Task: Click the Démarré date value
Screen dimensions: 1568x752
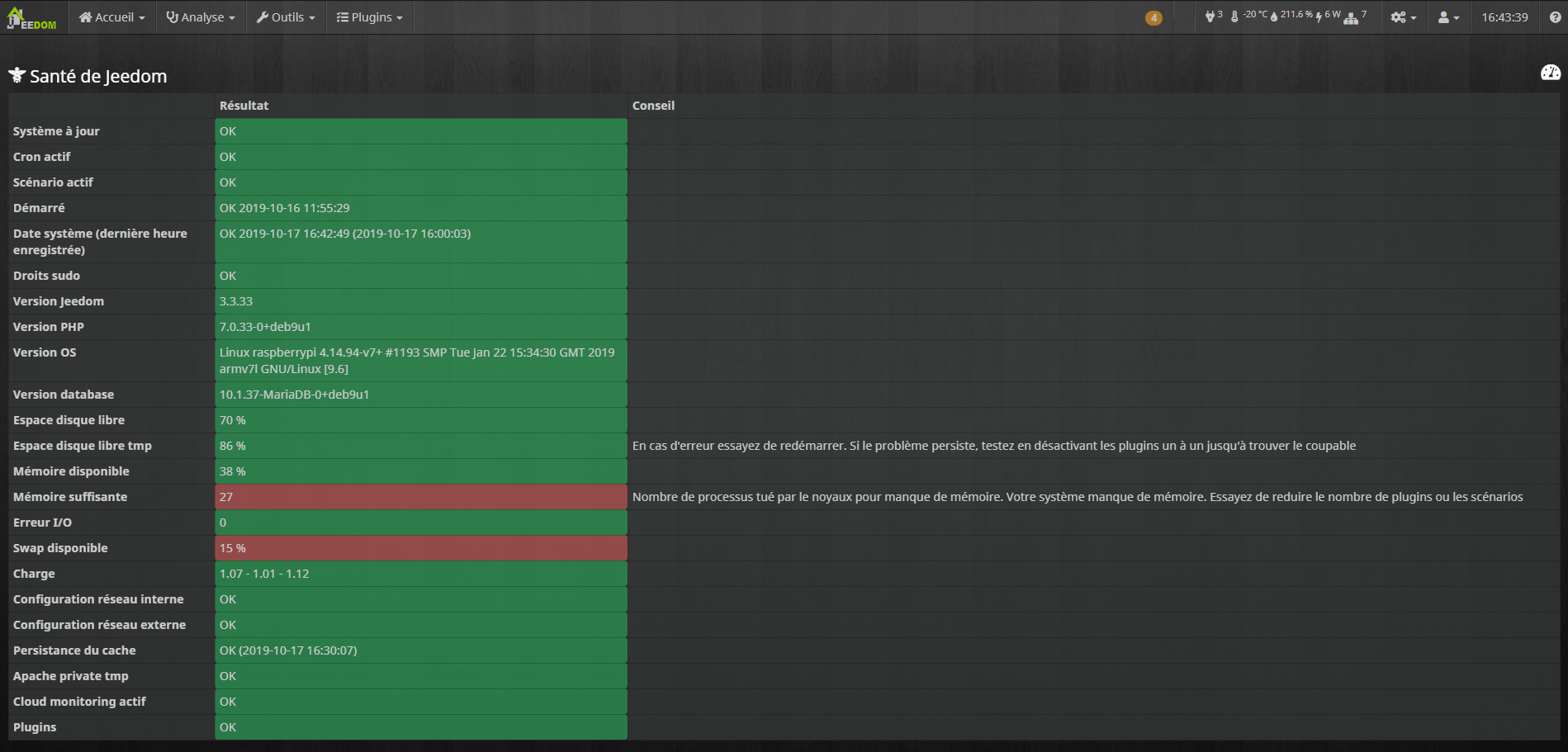Action: (x=284, y=208)
